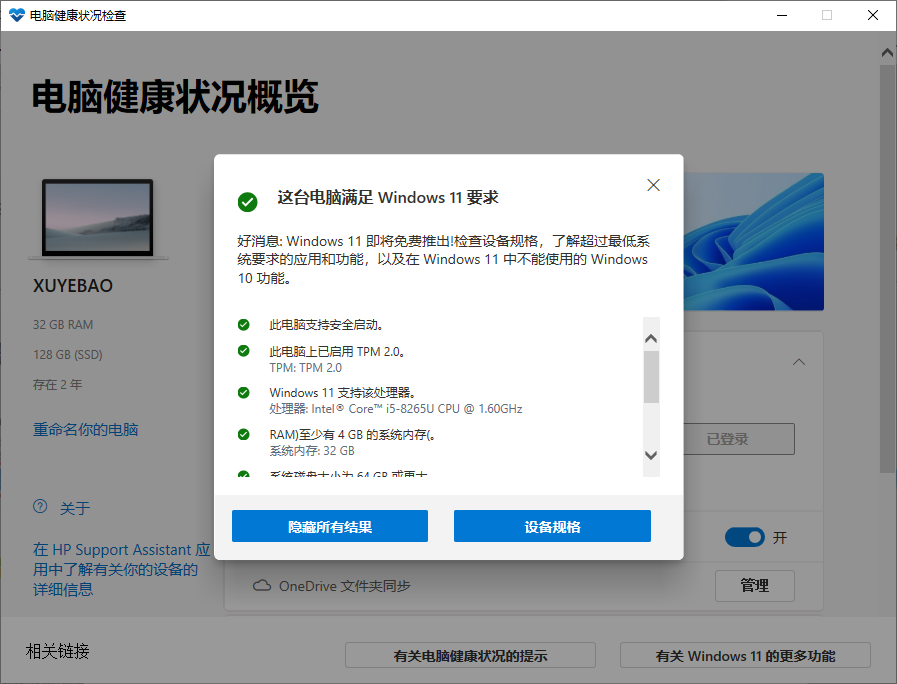Click the PC Health Check heart logo in title bar
The height and width of the screenshot is (684, 897).
[17, 15]
